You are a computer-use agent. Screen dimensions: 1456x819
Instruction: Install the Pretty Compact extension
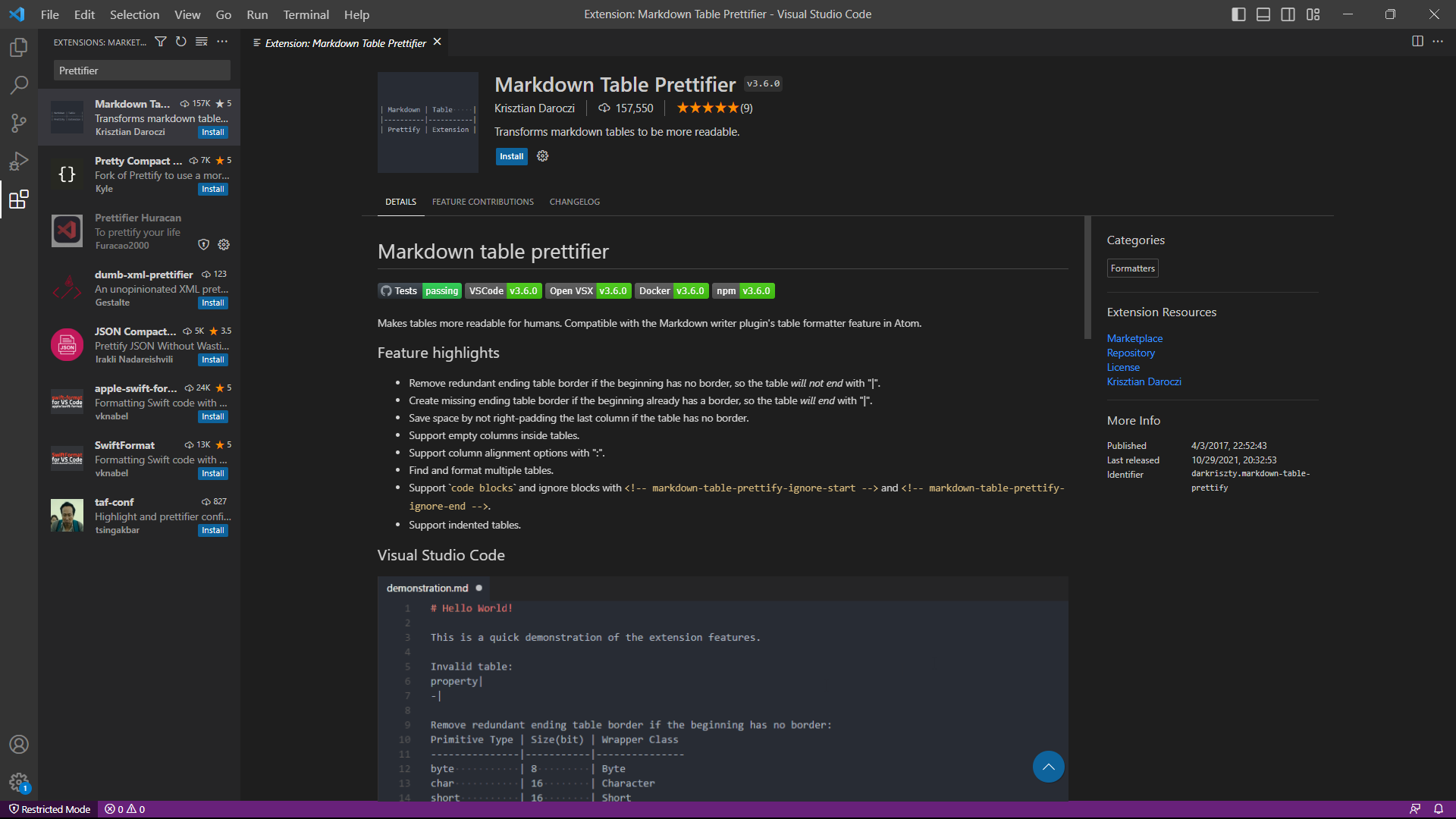click(213, 190)
